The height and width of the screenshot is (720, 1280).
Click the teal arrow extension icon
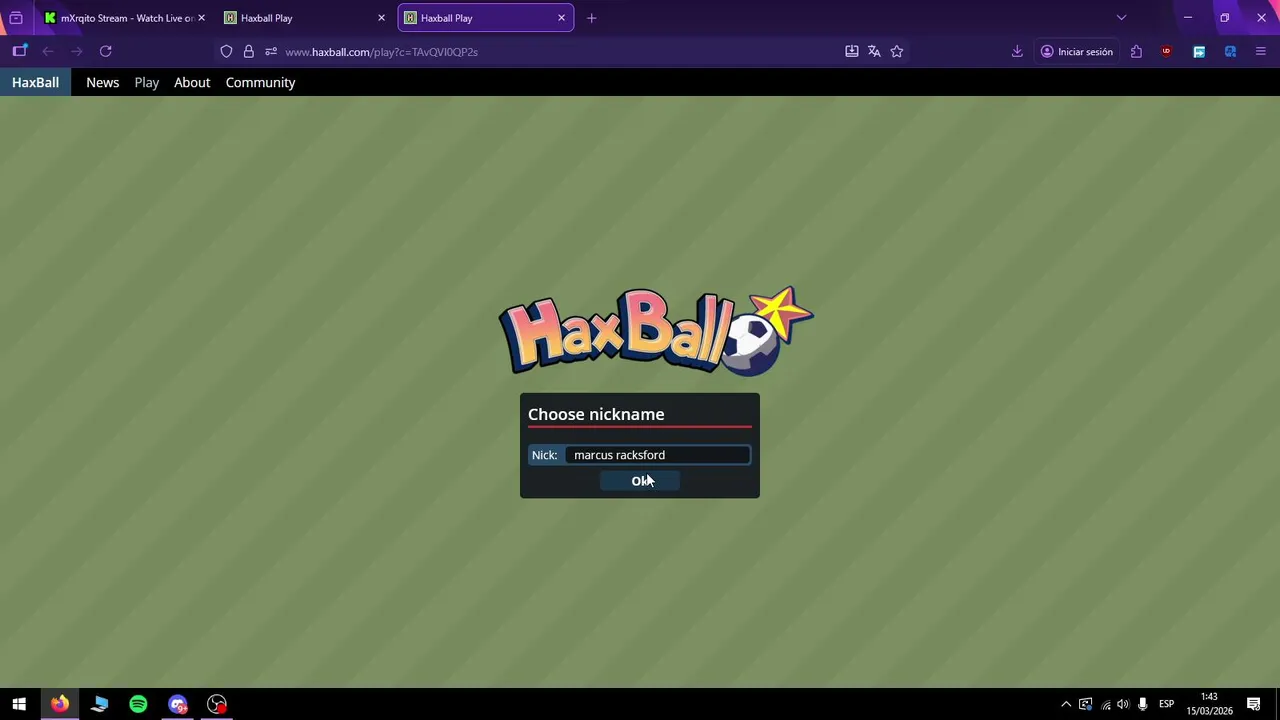point(1199,51)
